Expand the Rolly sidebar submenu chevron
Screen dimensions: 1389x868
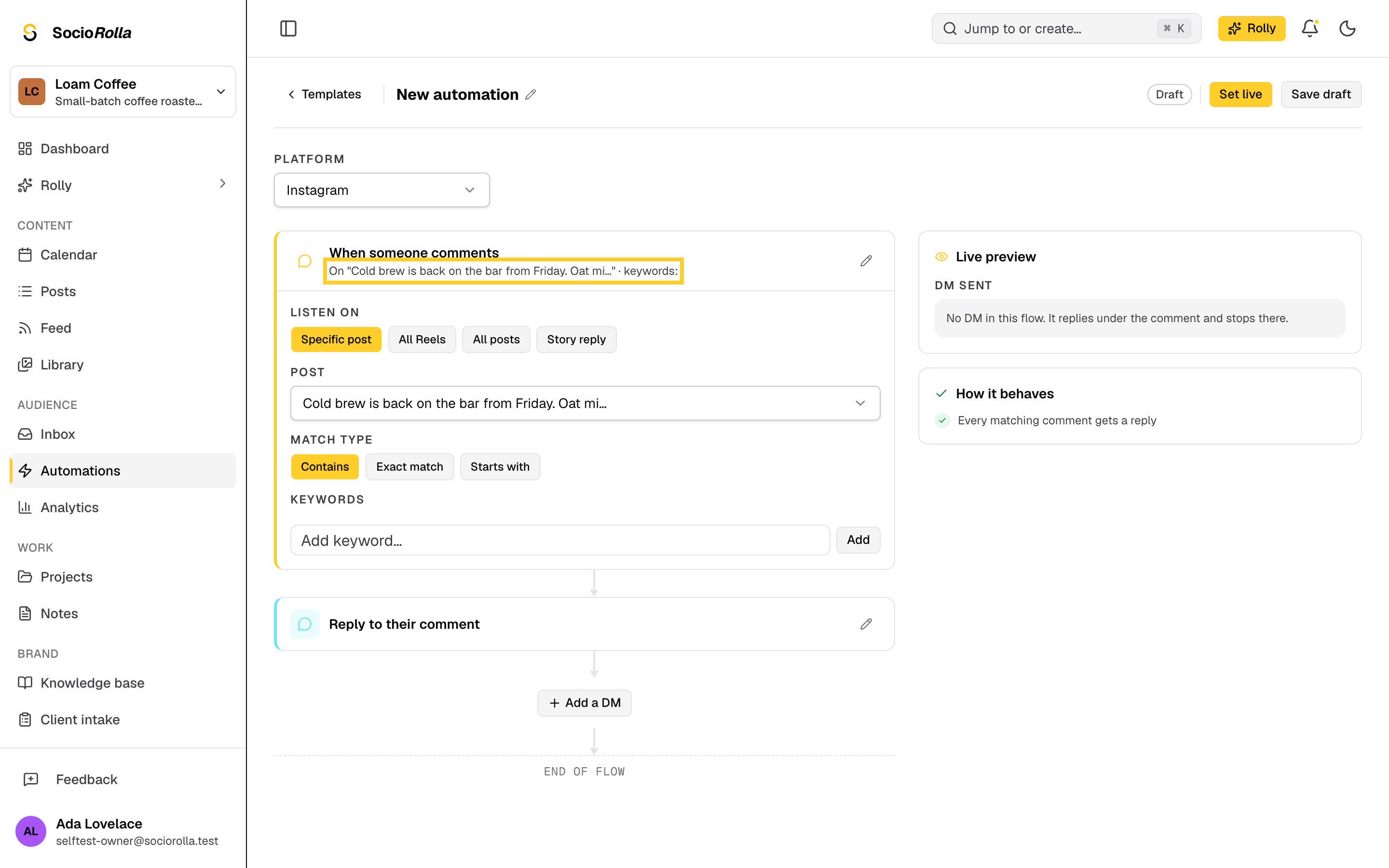[223, 184]
